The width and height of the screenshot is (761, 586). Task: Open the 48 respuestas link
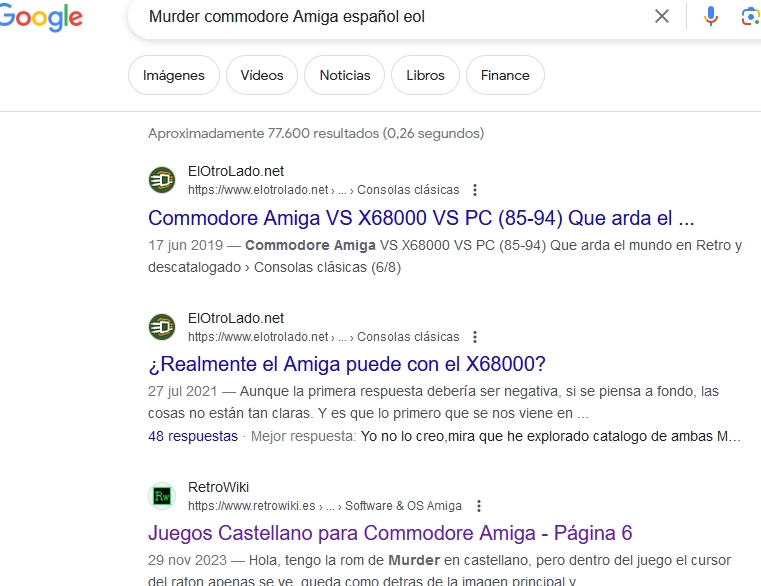click(x=193, y=436)
